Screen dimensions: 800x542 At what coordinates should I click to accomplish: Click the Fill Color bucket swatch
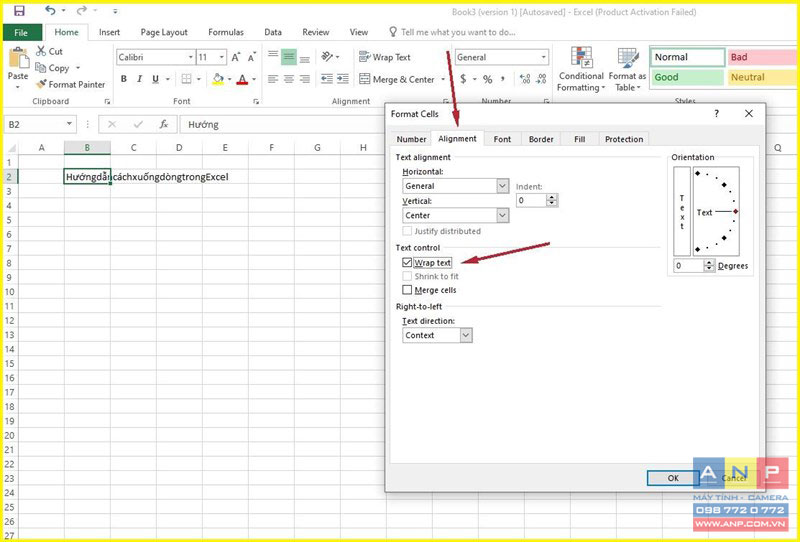coord(218,79)
